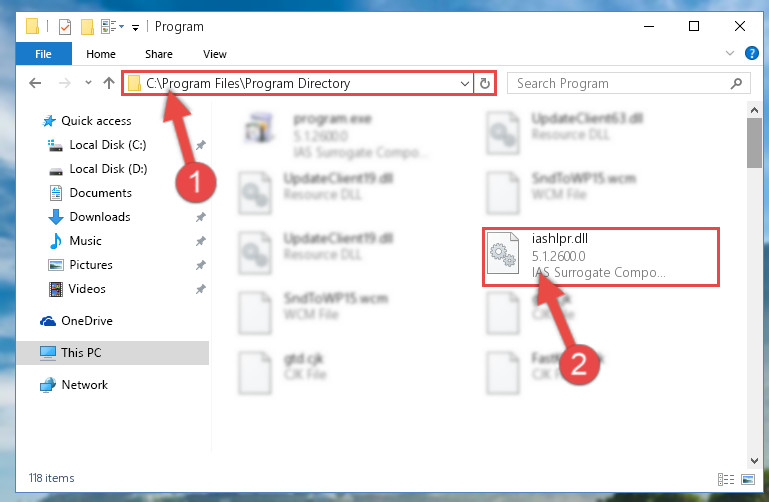Viewport: 769px width, 502px height.
Task: Open the File menu
Action: [43, 54]
